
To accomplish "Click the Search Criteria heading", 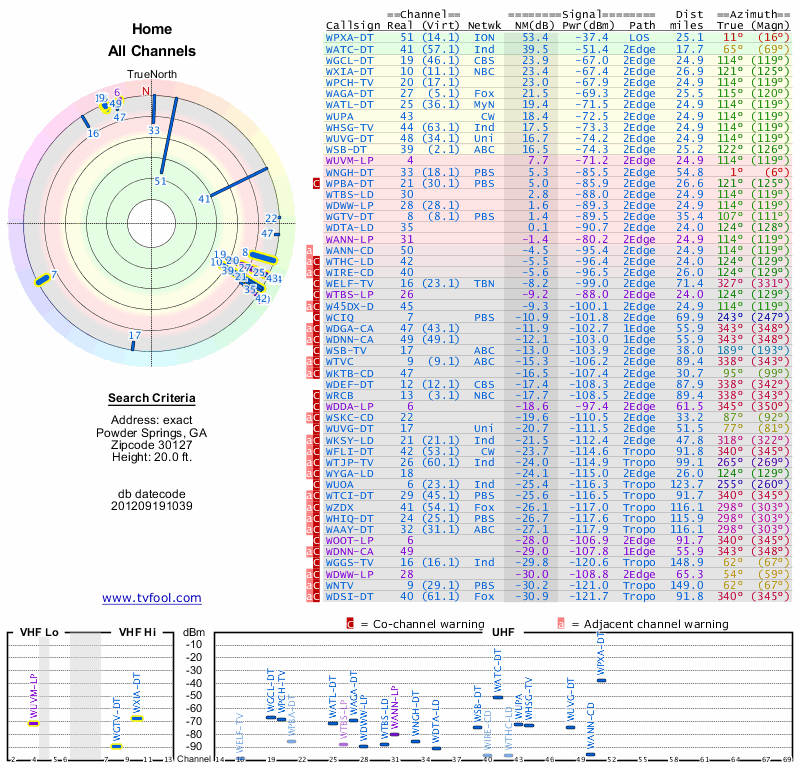I will 152,398.
